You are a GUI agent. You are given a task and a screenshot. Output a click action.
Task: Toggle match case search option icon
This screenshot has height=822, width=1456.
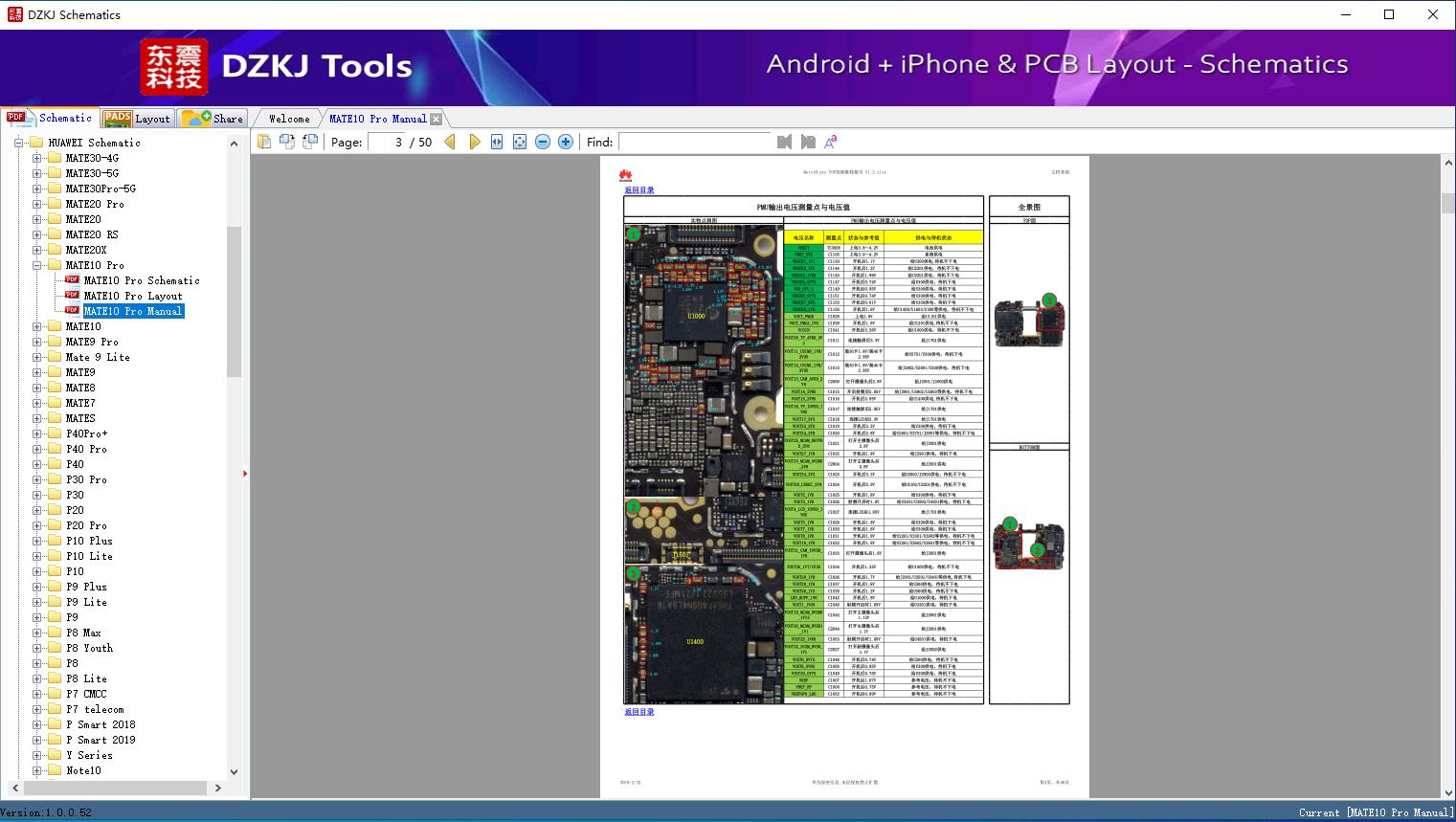pos(831,142)
